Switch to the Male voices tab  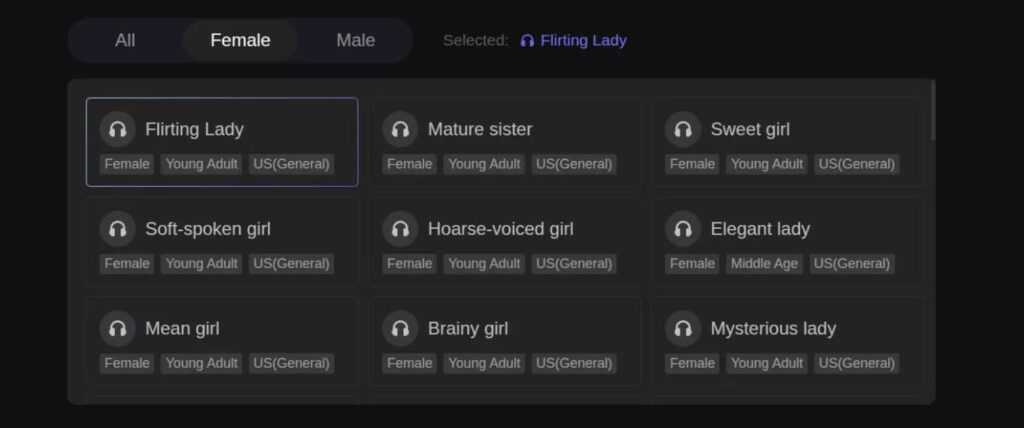[x=355, y=41]
